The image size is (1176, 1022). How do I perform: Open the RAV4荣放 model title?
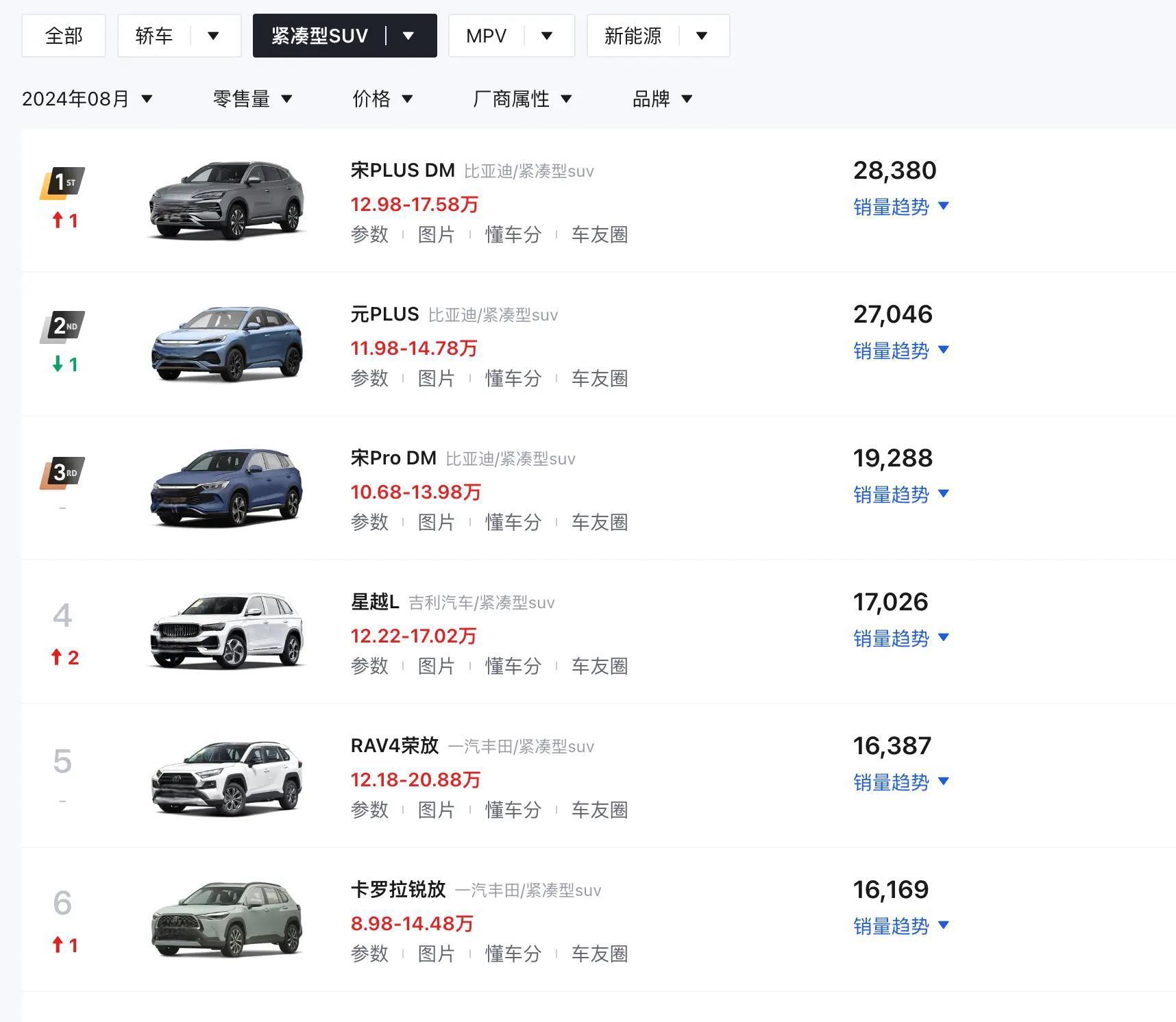point(395,745)
